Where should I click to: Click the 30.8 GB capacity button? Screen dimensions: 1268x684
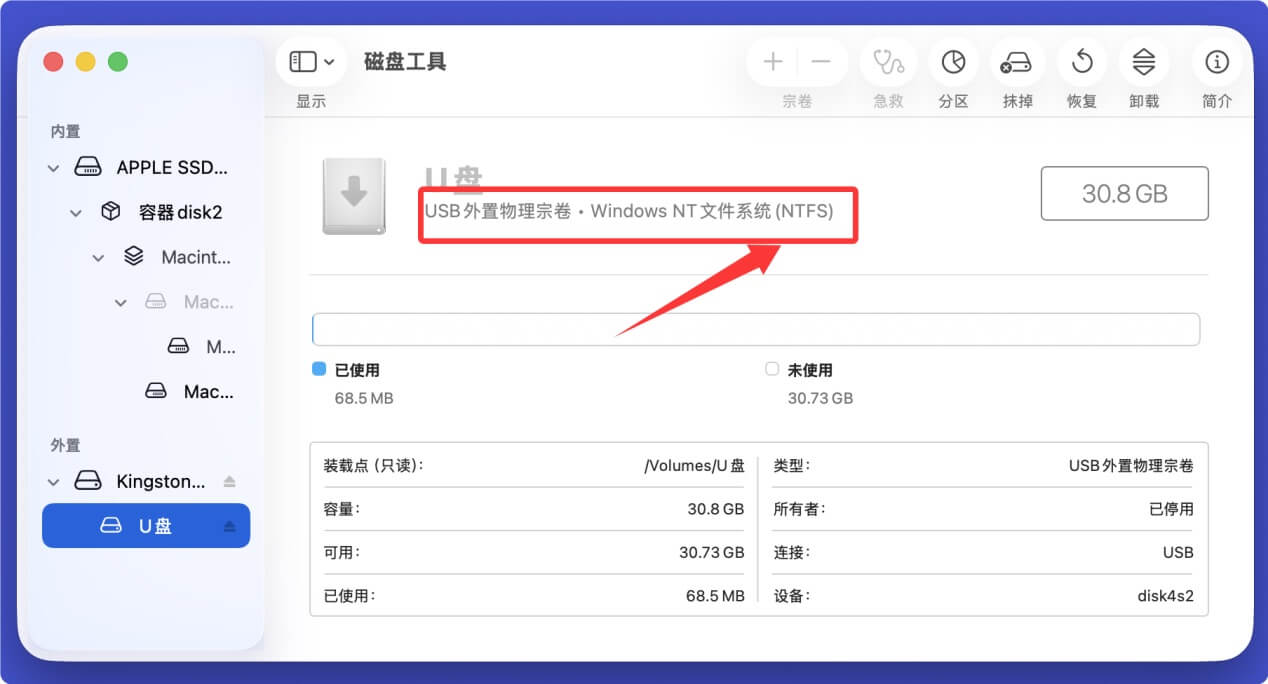[1124, 193]
